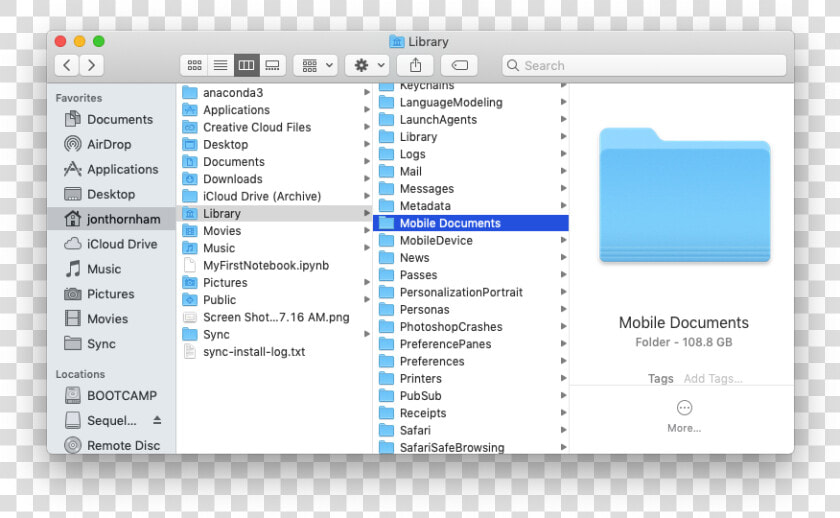Switch to column view

246,65
